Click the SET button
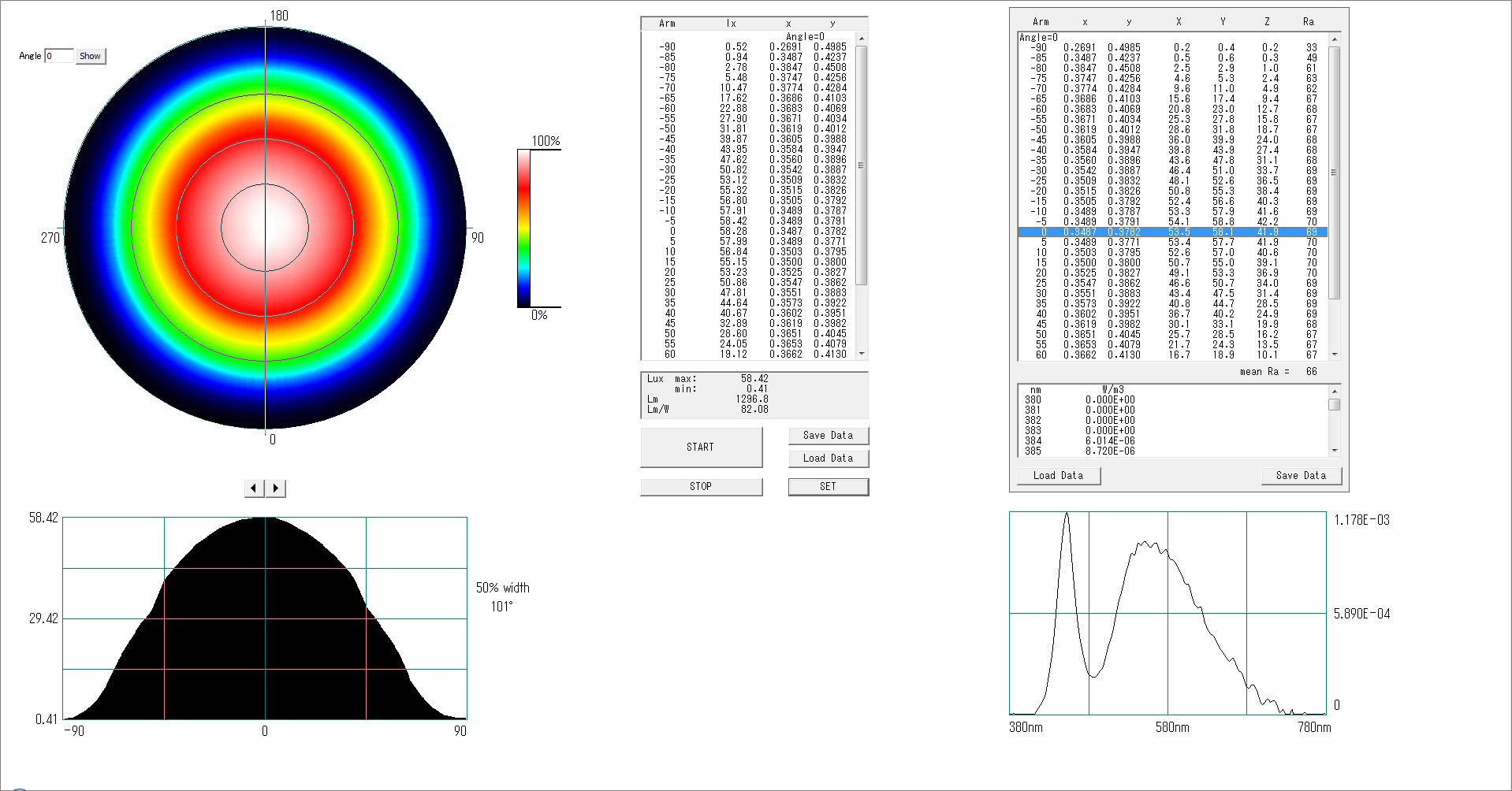Viewport: 1512px width, 791px height. 828,487
